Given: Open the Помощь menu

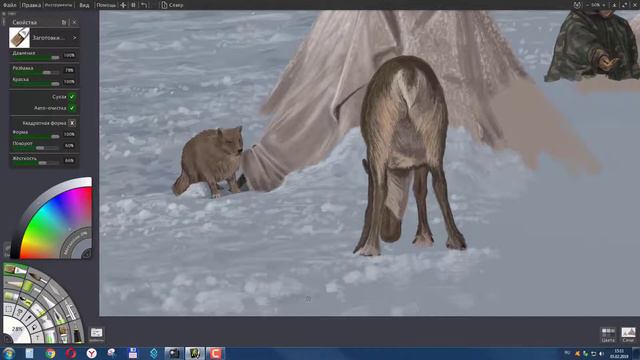Looking at the screenshot, I should point(106,5).
